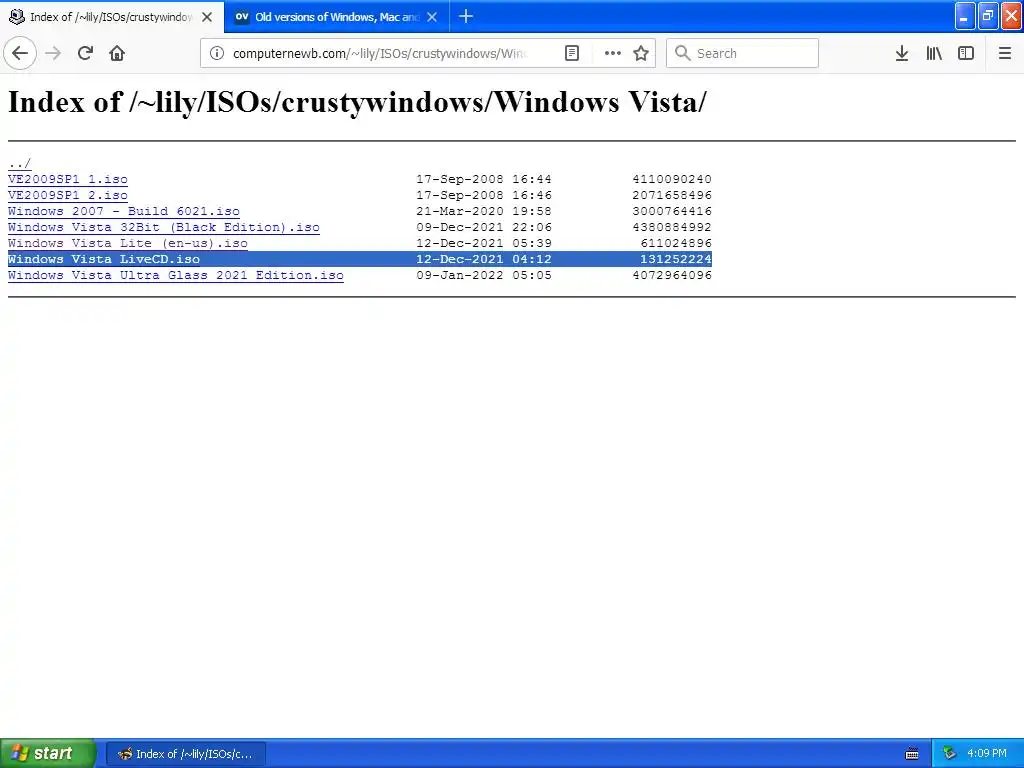Toggle reader view in address bar
1024x768 pixels.
(572, 54)
